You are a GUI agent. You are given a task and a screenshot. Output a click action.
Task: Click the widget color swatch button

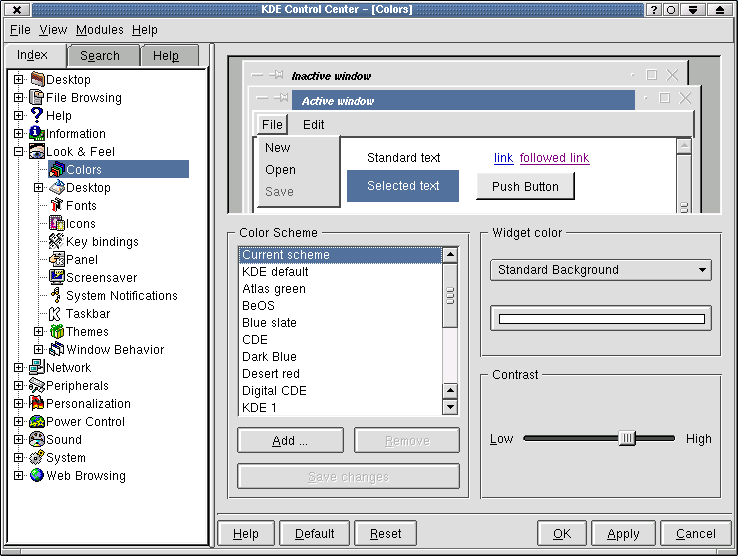click(x=601, y=318)
